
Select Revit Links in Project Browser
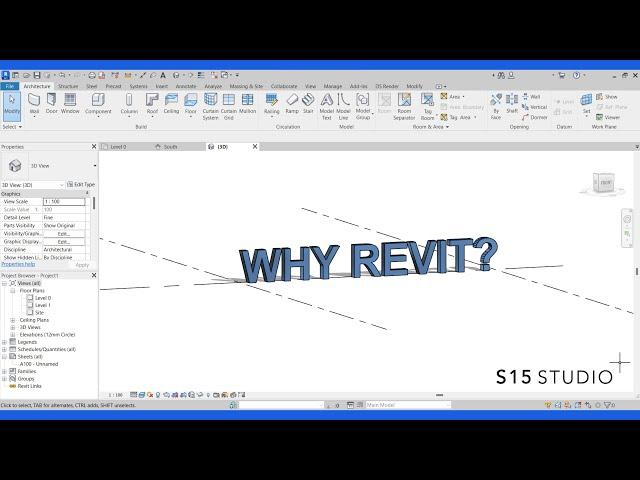29,386
